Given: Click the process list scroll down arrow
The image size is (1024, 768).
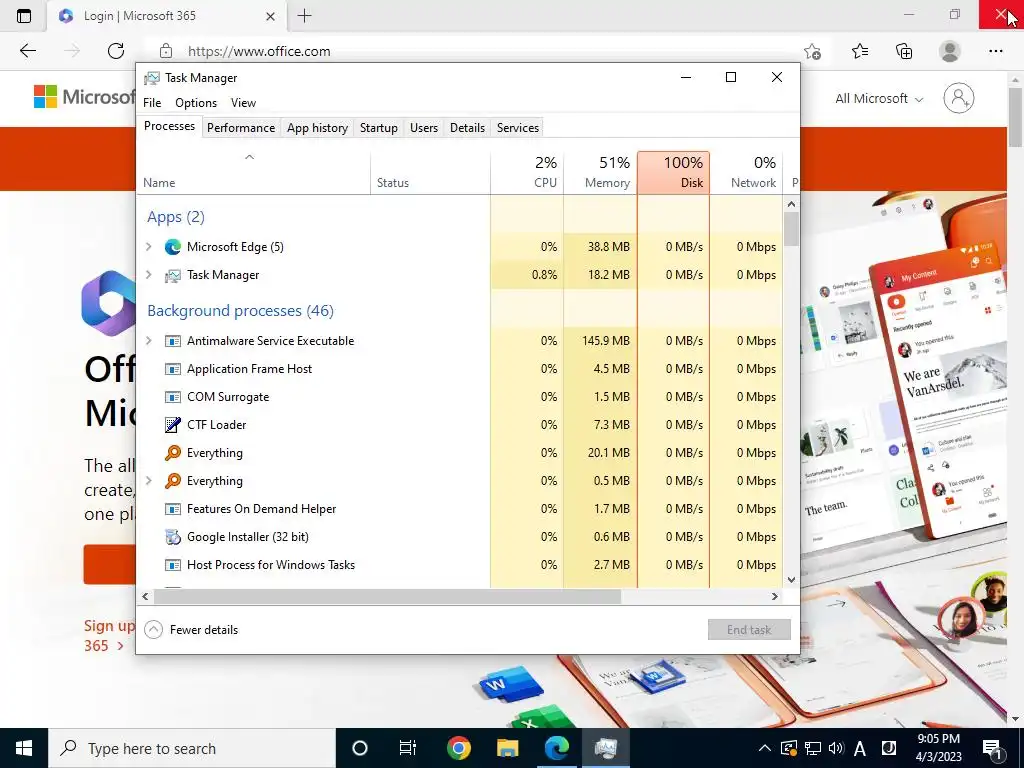Looking at the screenshot, I should click(791, 579).
